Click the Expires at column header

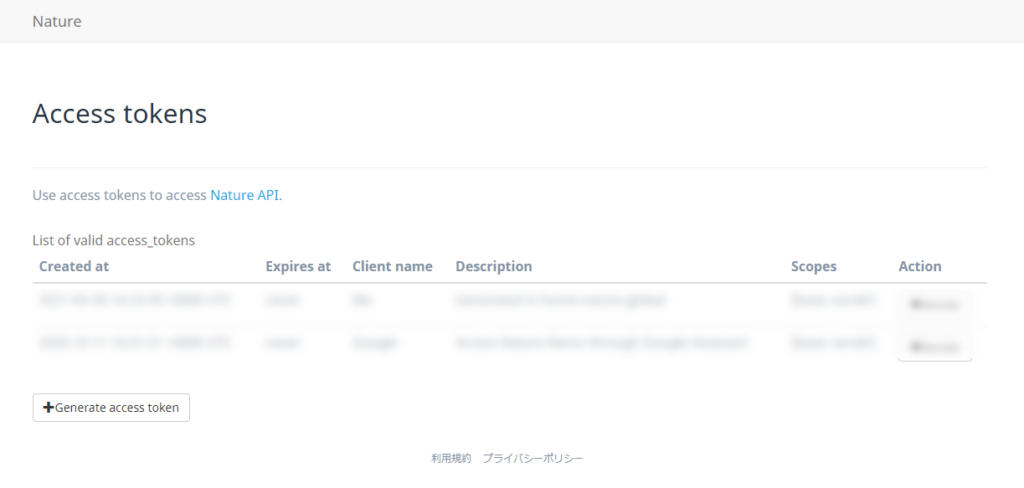point(298,266)
